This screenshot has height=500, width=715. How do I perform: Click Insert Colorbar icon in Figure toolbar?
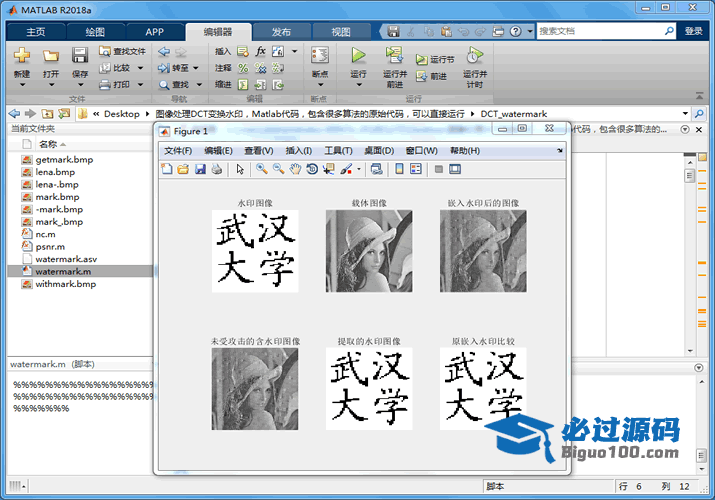tap(399, 169)
